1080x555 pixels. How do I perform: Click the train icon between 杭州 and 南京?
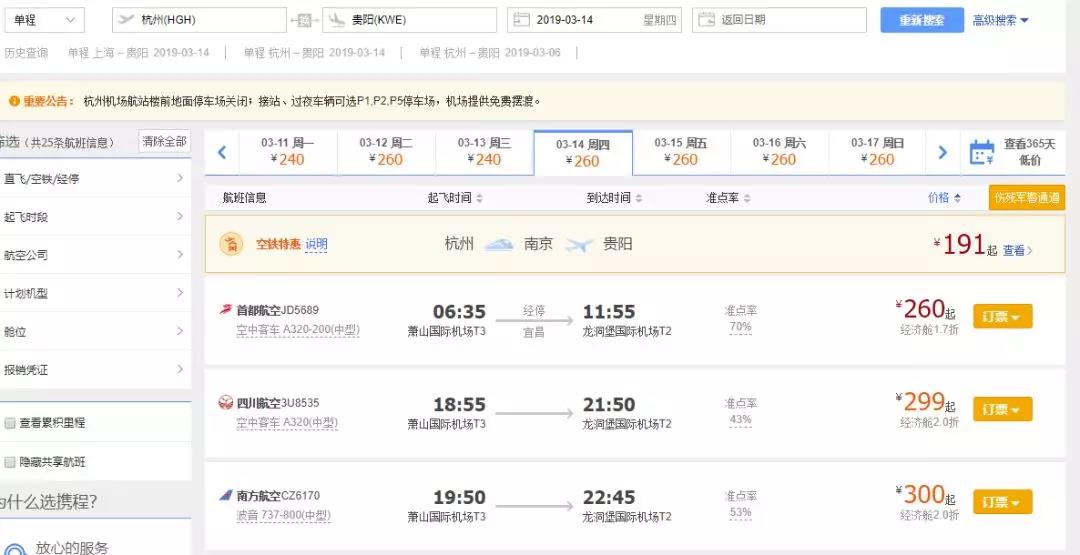499,244
